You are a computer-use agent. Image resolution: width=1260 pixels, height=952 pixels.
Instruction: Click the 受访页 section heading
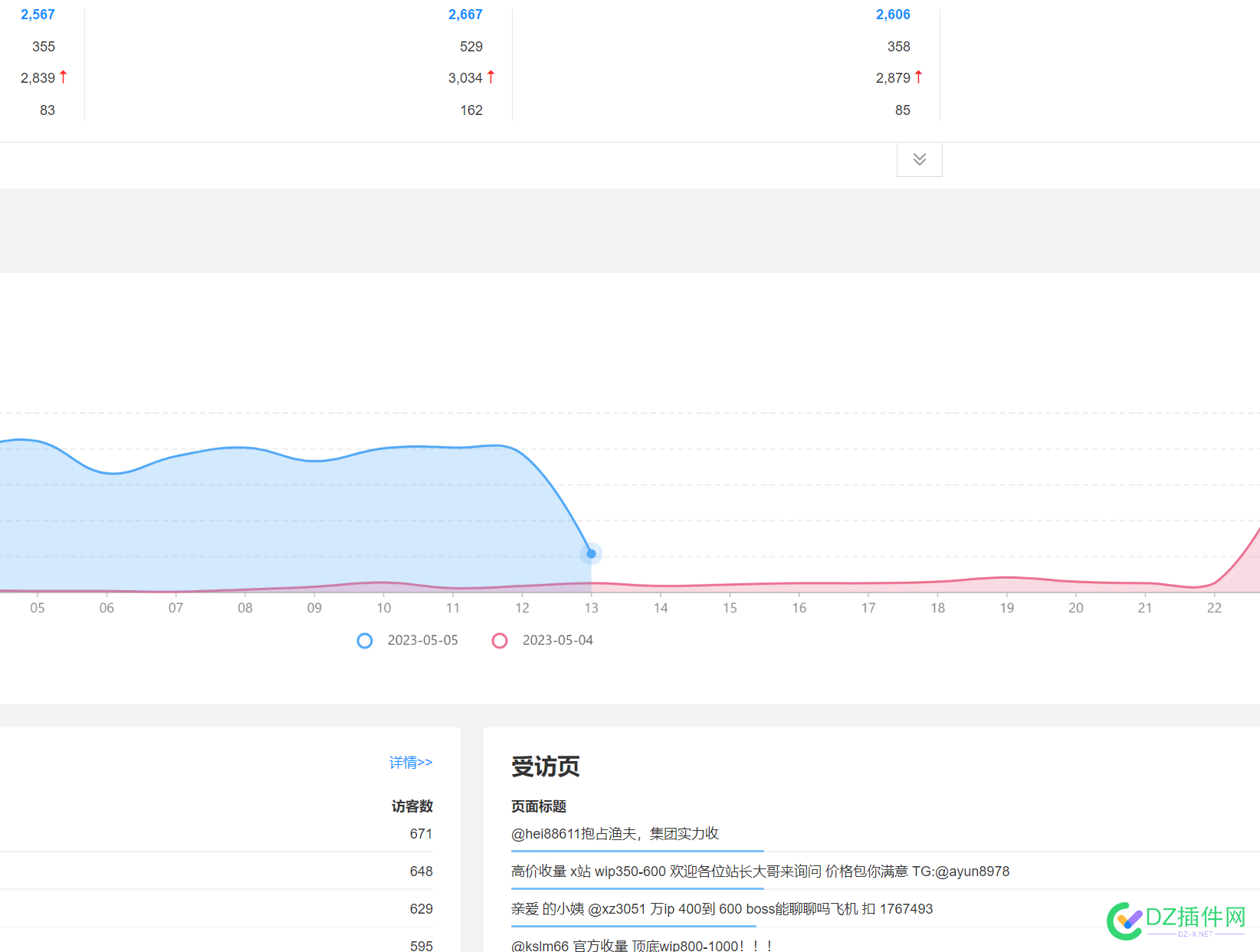(x=546, y=766)
